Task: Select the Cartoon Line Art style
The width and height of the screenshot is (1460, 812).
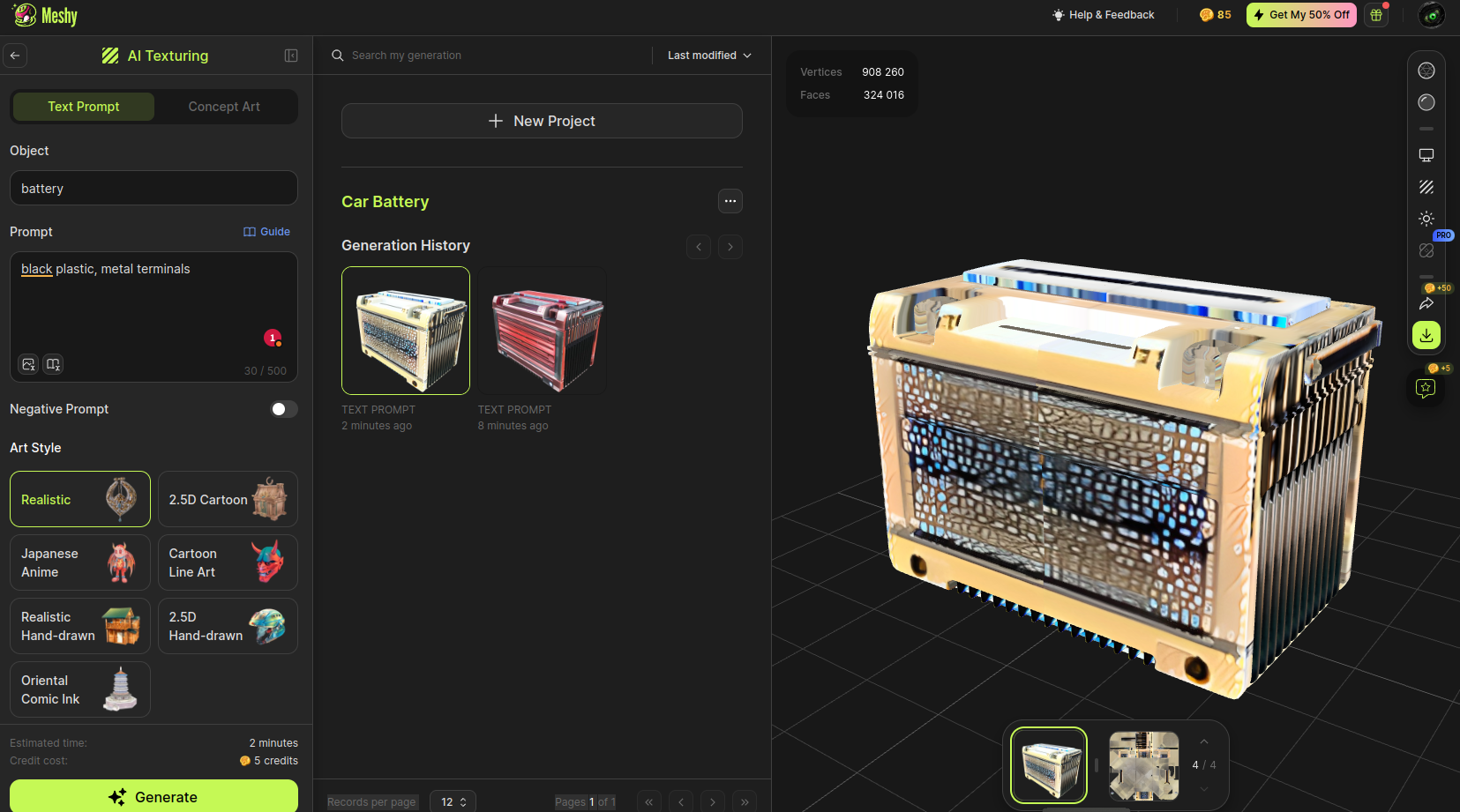Action: 228,562
